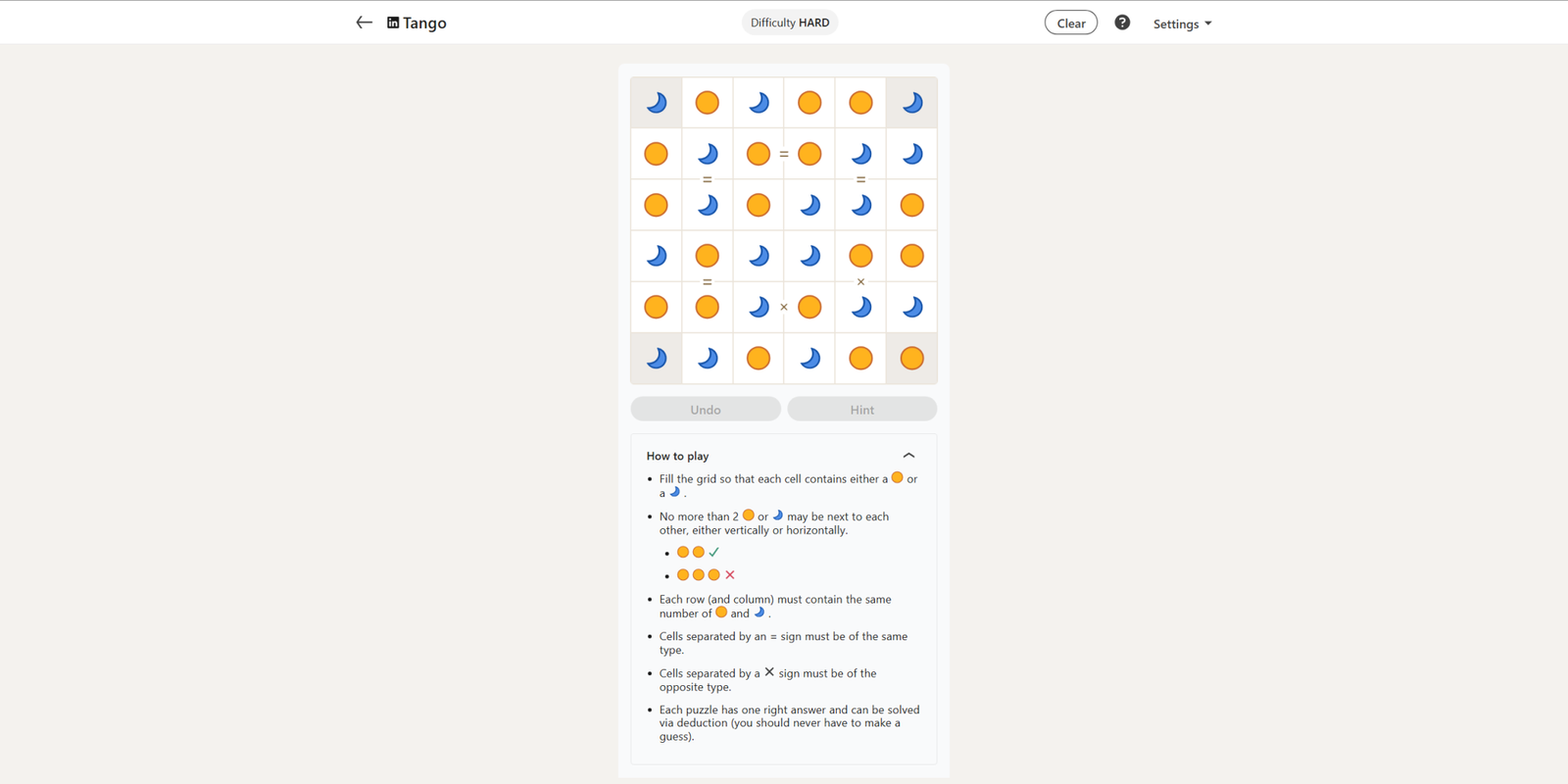Open the help question mark icon
Viewport: 1568px width, 784px height.
click(1122, 23)
